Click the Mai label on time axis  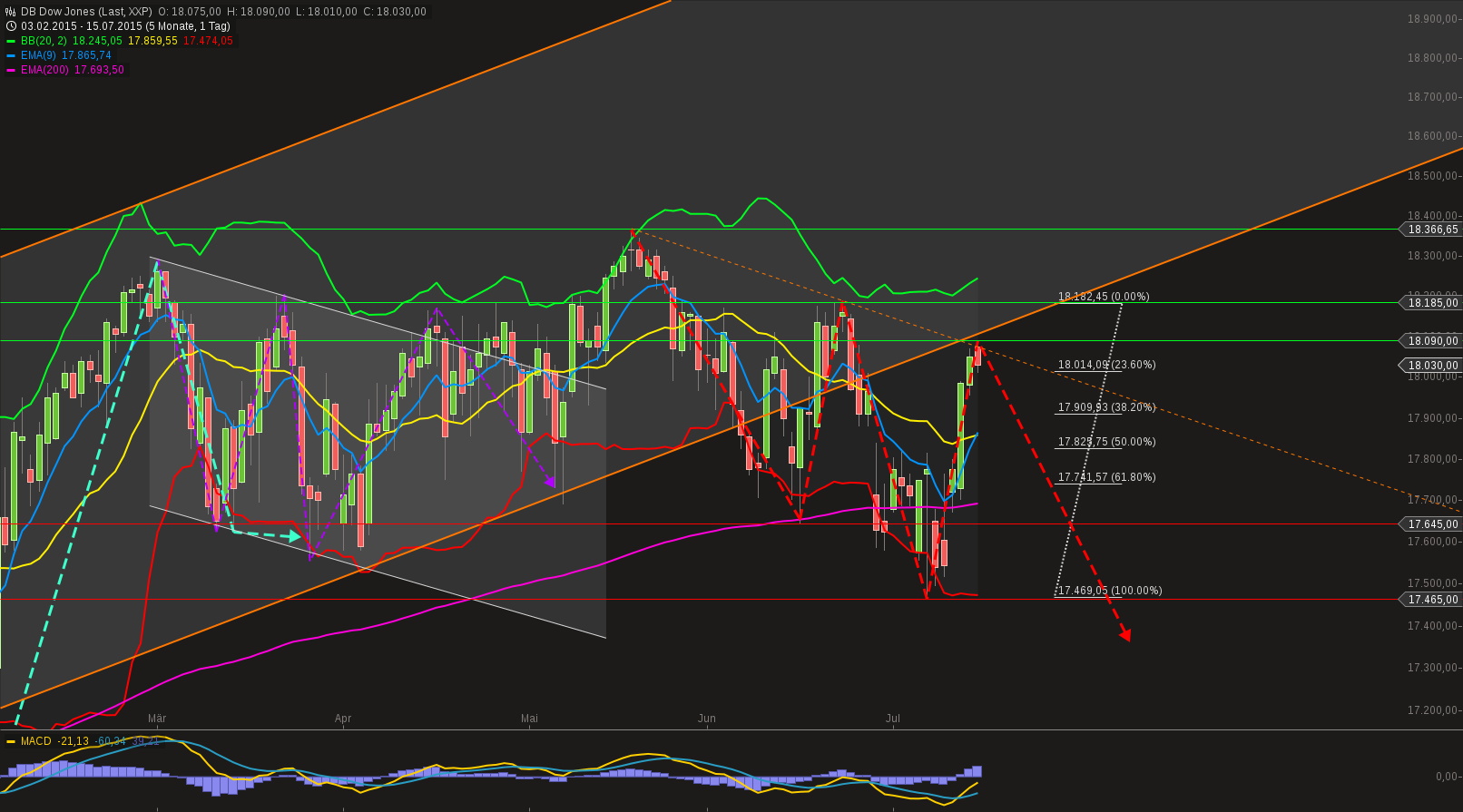tap(529, 719)
